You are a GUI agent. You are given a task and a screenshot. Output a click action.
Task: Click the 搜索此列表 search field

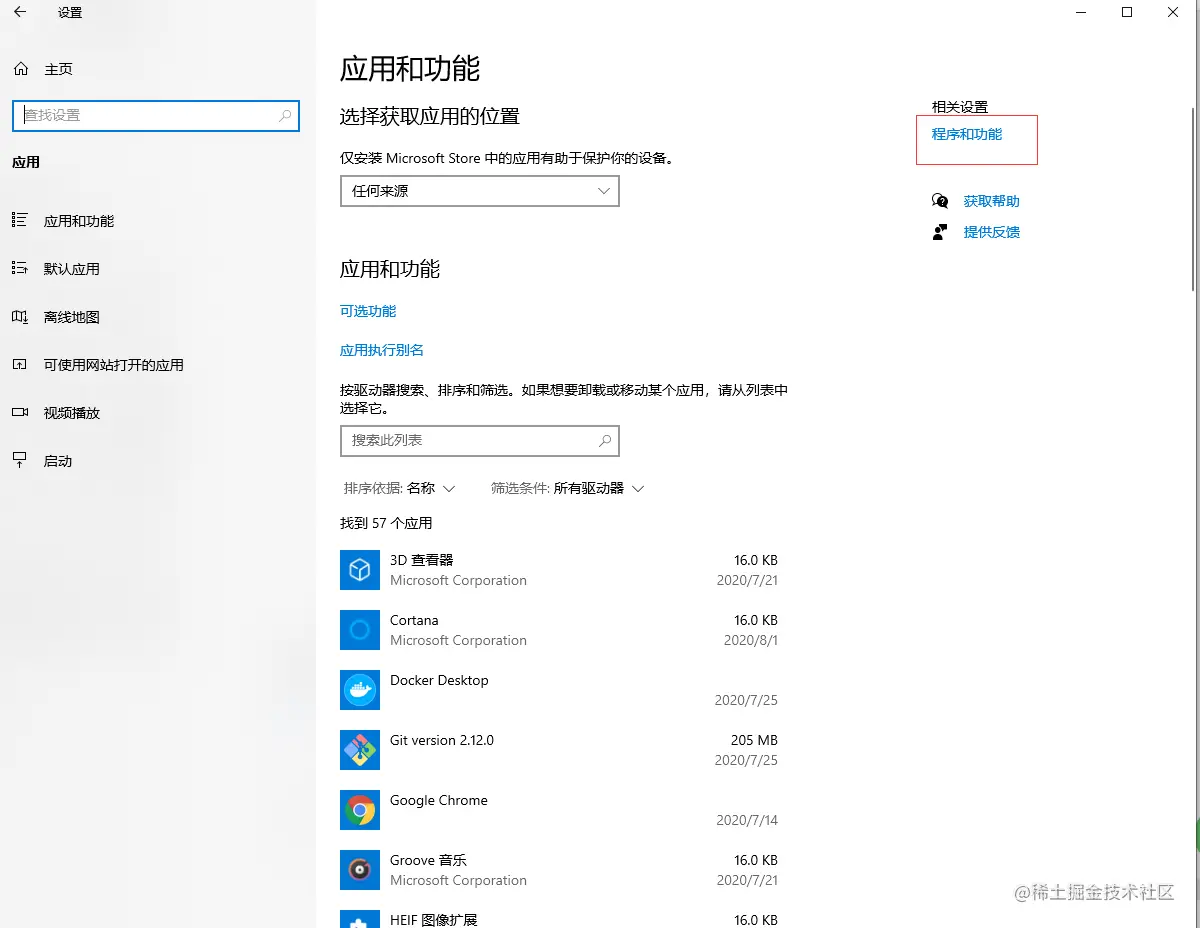[x=480, y=440]
